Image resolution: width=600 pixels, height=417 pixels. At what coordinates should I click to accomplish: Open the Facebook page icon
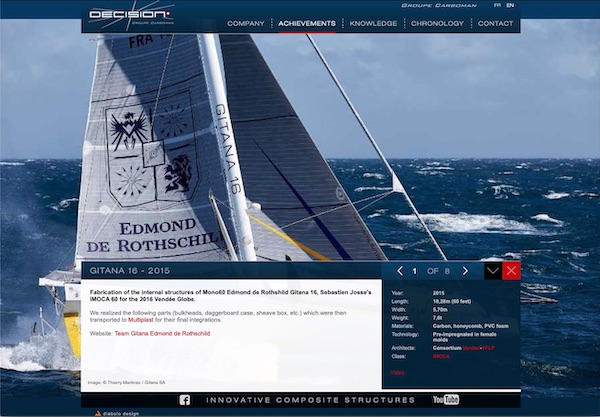point(185,399)
